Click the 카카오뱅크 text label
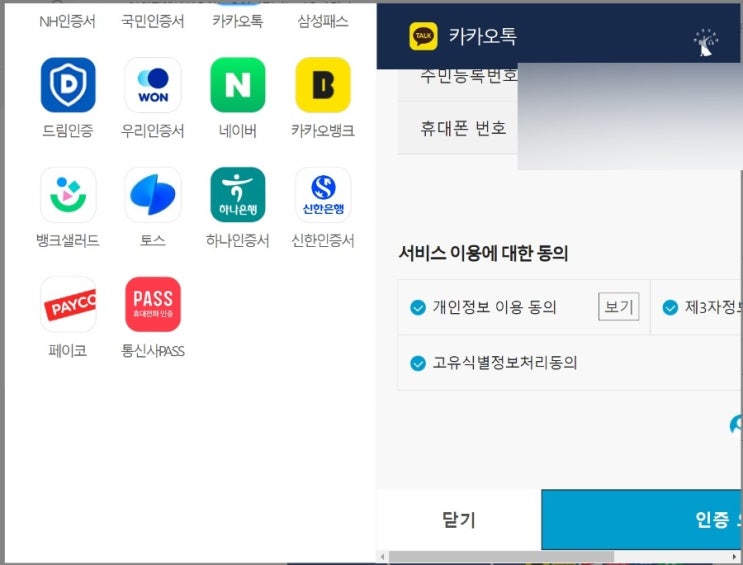 click(323, 131)
